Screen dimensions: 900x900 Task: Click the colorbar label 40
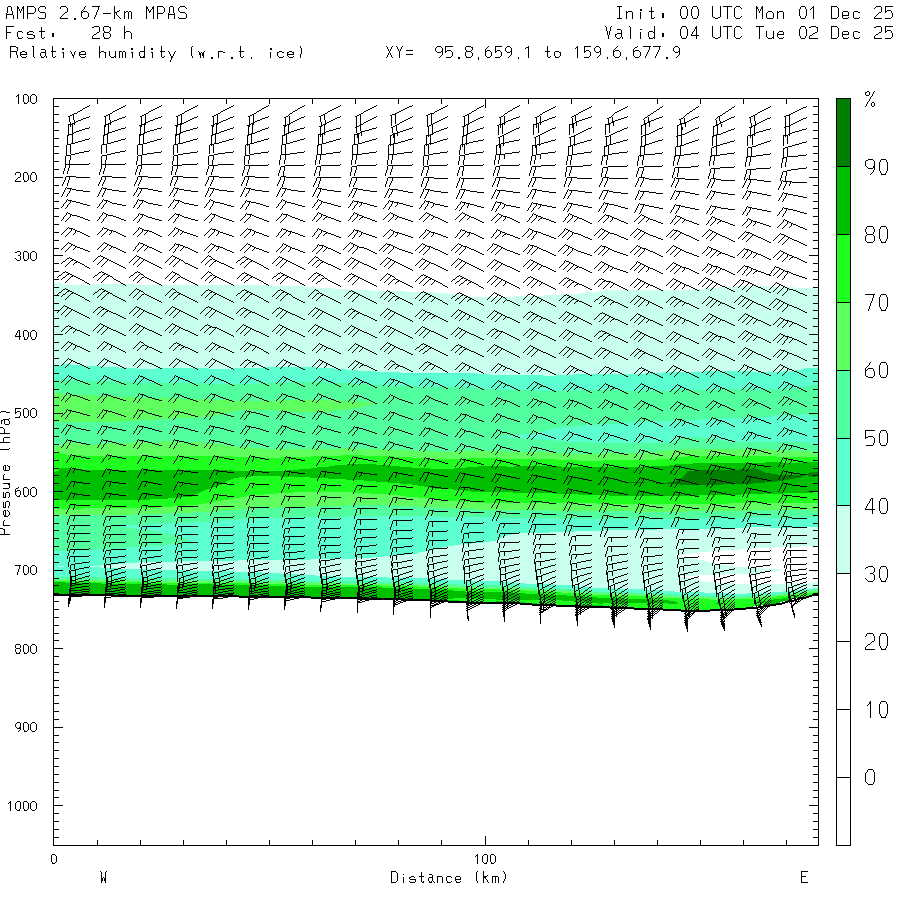[x=876, y=506]
